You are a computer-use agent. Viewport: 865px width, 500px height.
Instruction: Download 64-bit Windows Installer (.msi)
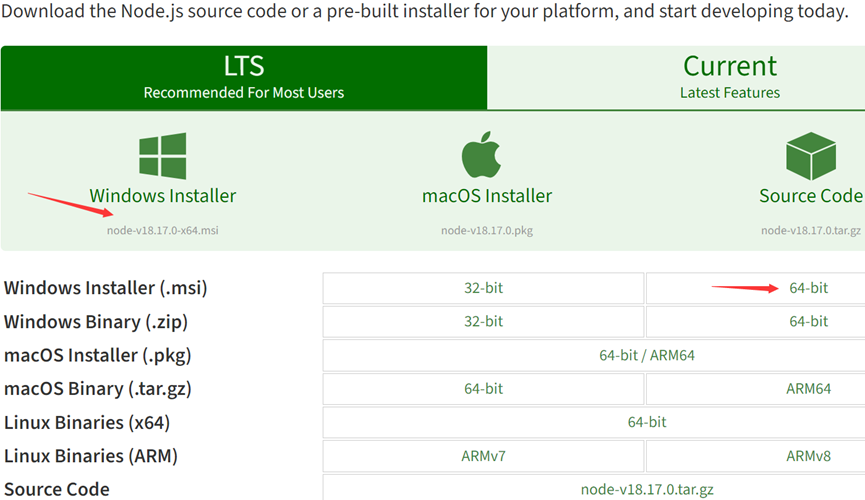click(809, 288)
